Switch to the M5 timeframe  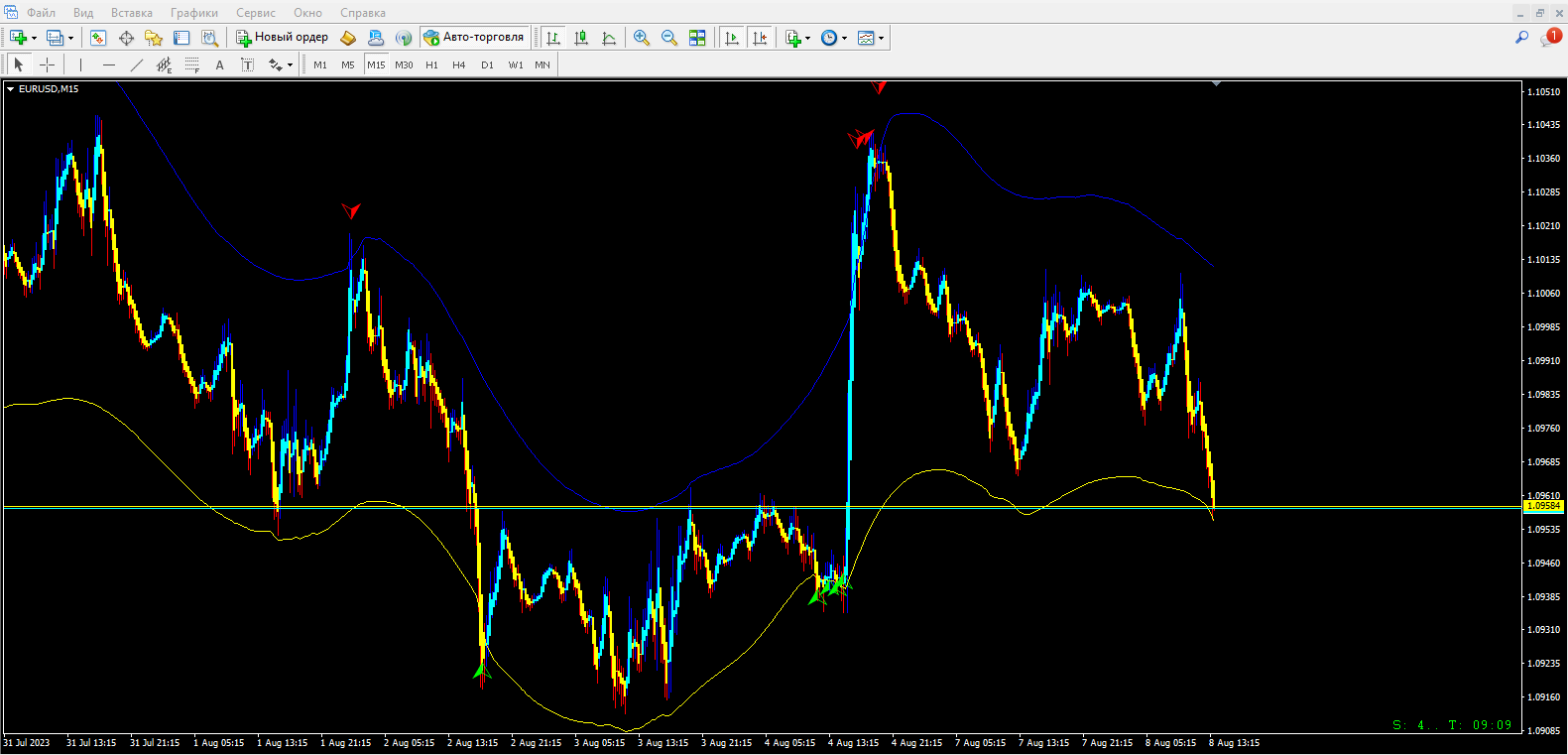pyautogui.click(x=348, y=64)
